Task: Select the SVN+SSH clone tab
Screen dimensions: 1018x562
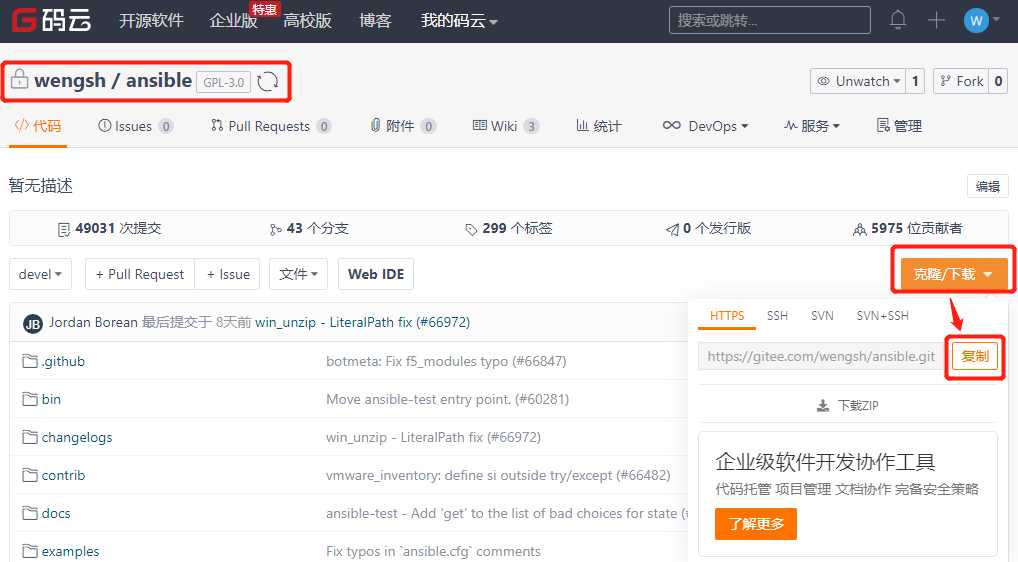Action: point(882,316)
